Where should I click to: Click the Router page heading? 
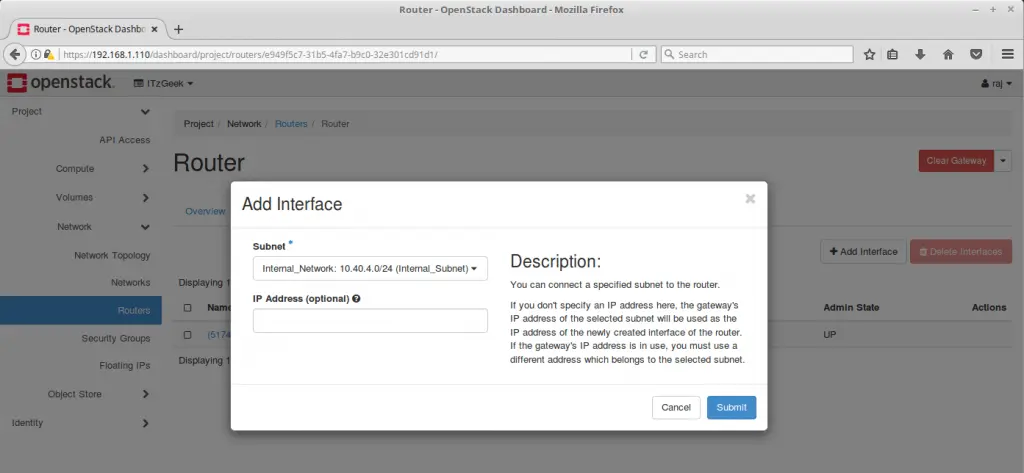pos(209,163)
